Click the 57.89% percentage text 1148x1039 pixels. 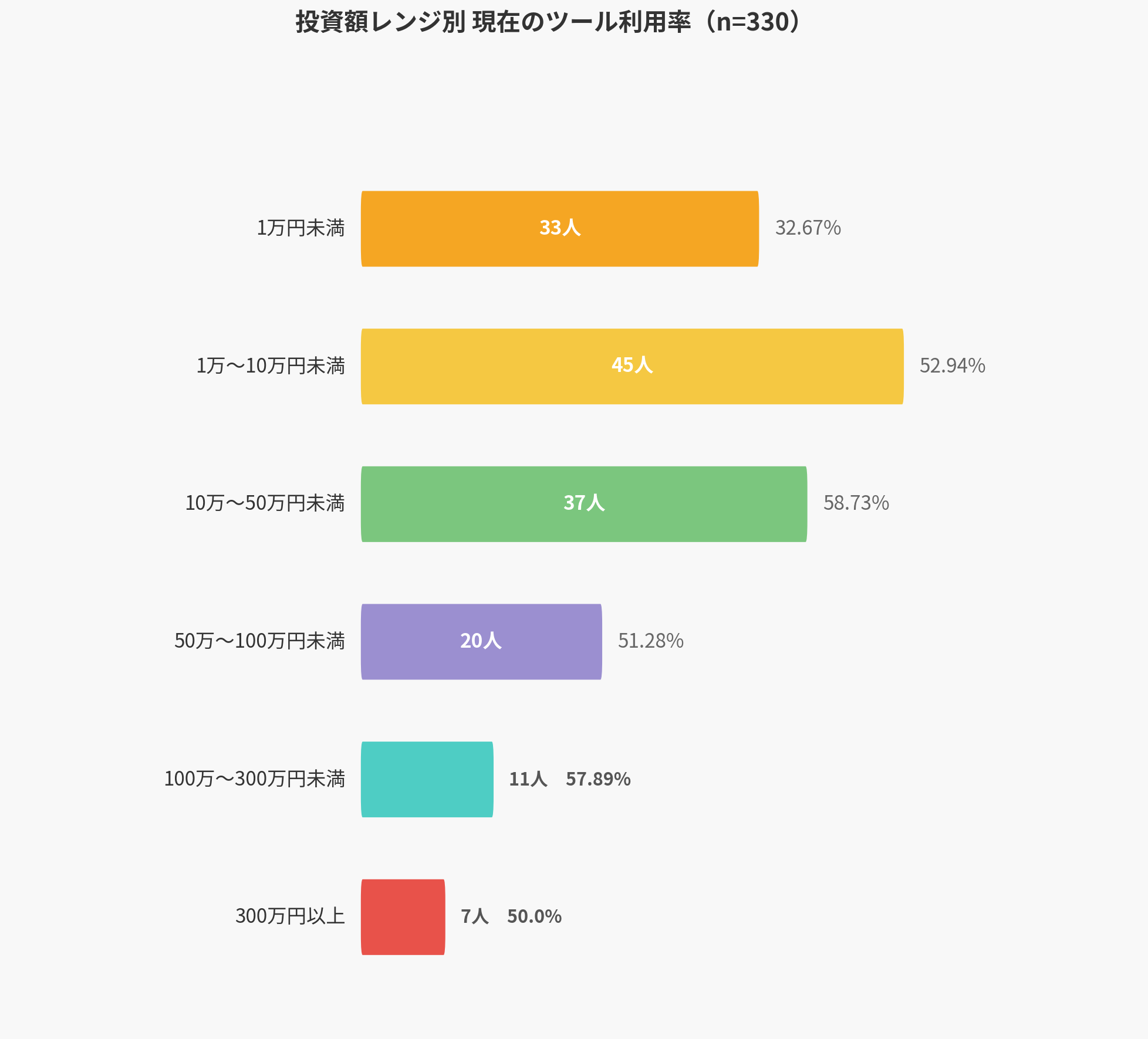pyautogui.click(x=598, y=779)
